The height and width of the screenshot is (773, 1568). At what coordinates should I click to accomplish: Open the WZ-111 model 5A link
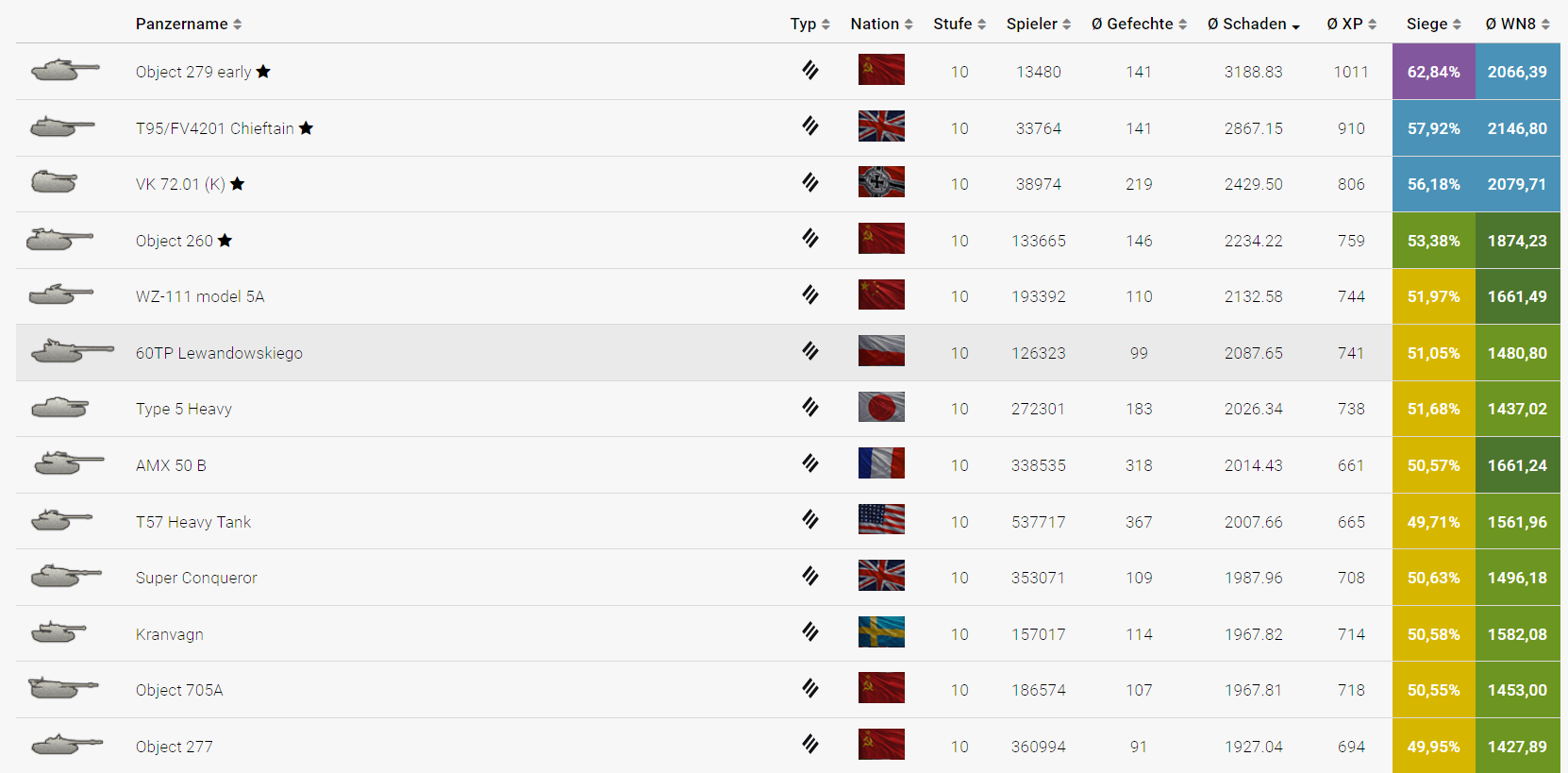pos(200,296)
